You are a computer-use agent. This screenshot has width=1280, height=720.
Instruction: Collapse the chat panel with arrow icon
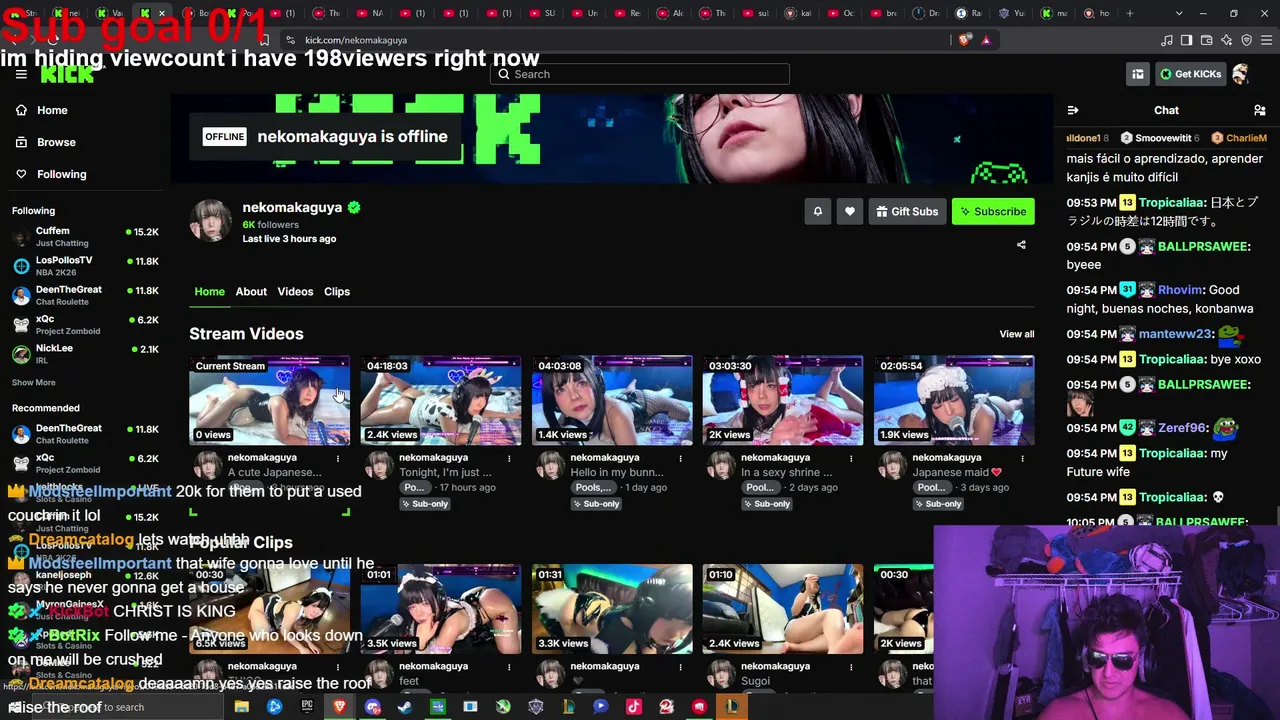pyautogui.click(x=1073, y=110)
